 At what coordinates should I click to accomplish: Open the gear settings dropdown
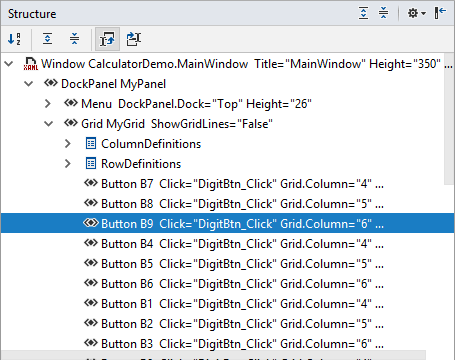point(416,13)
